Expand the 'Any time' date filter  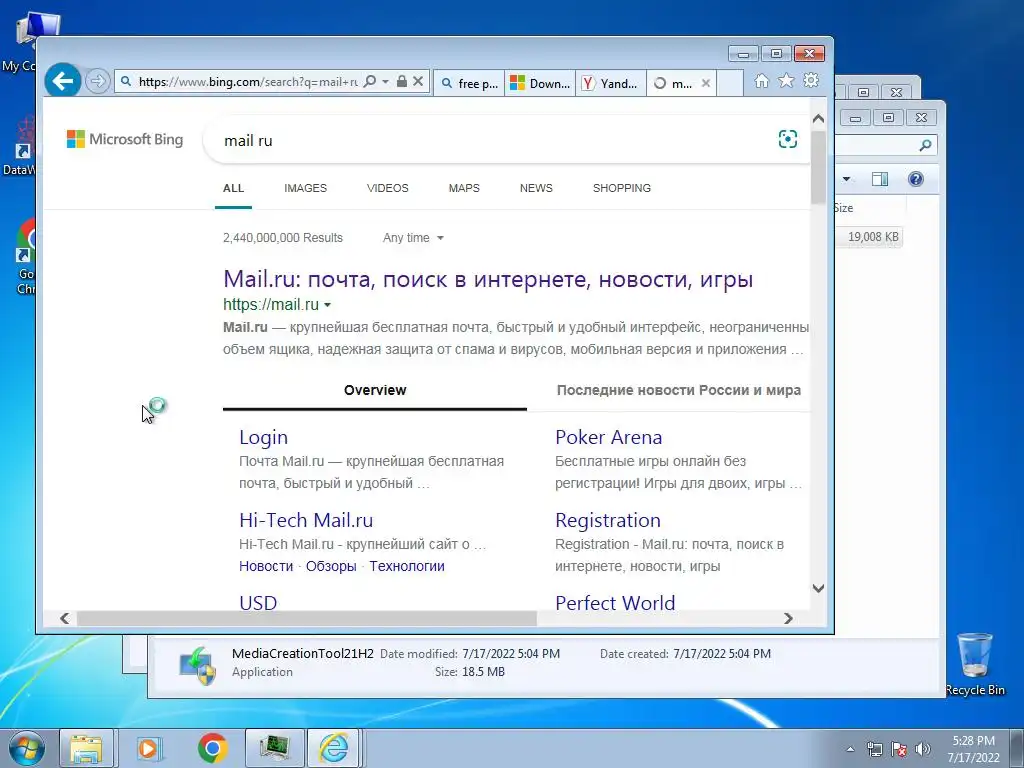click(413, 238)
